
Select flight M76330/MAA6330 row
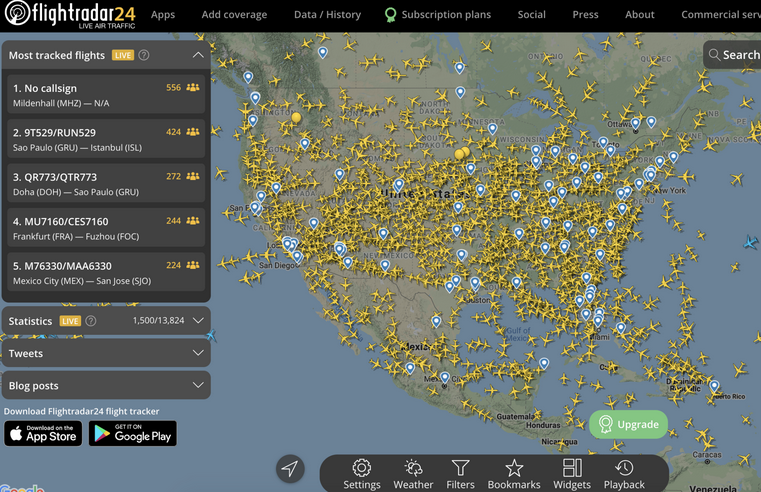106,273
